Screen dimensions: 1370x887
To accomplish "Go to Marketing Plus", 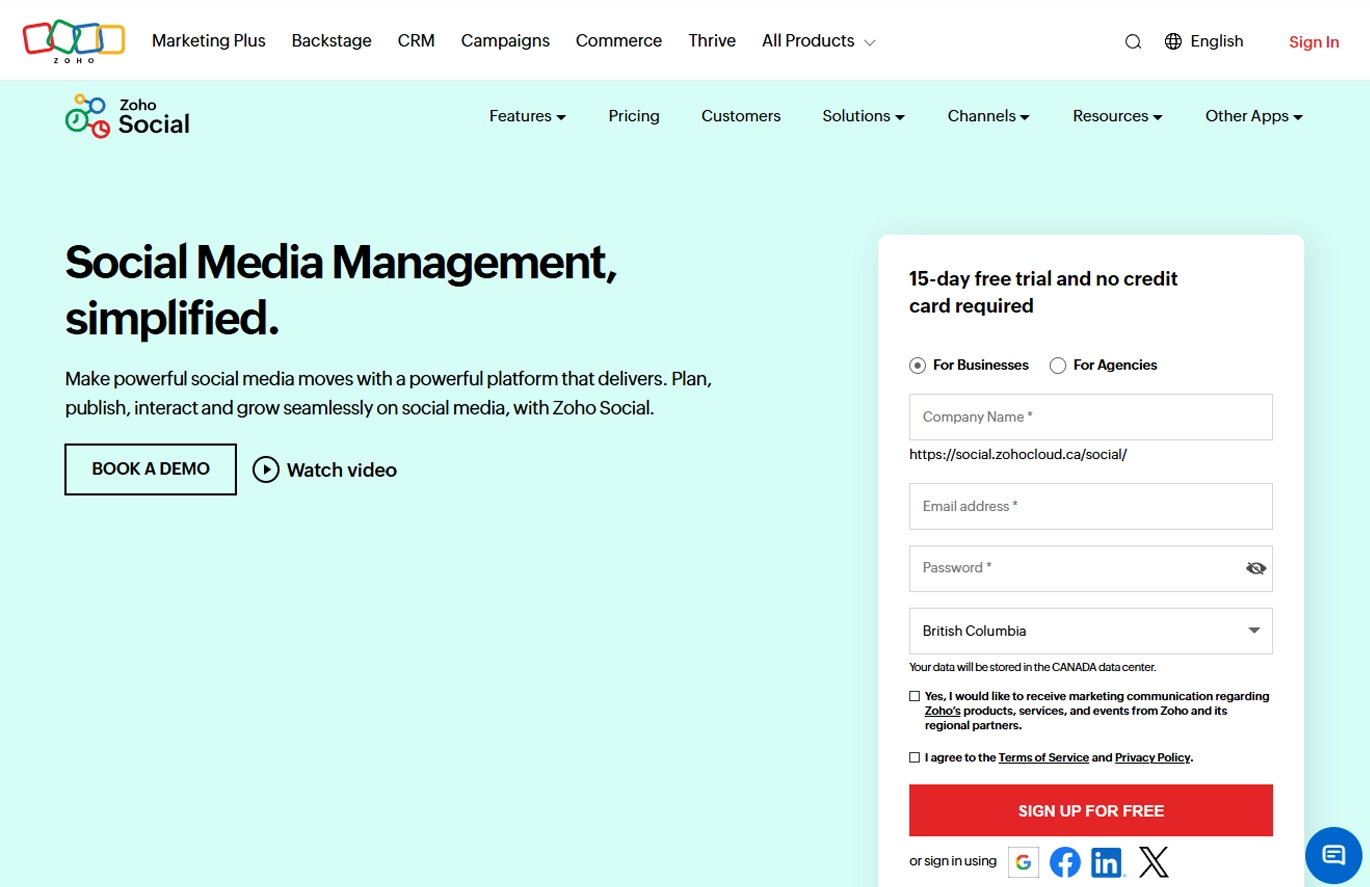I will tap(209, 41).
